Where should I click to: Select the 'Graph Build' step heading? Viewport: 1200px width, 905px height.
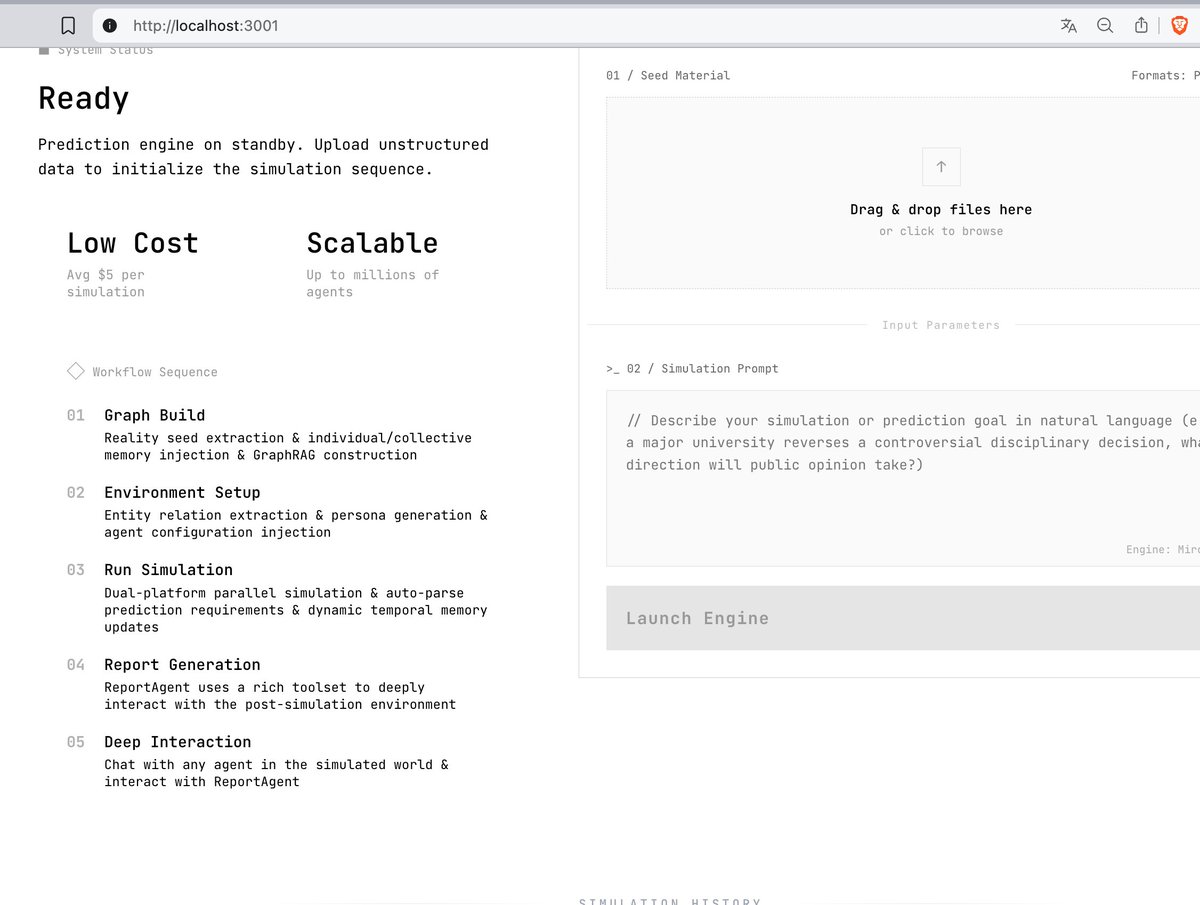pos(155,415)
